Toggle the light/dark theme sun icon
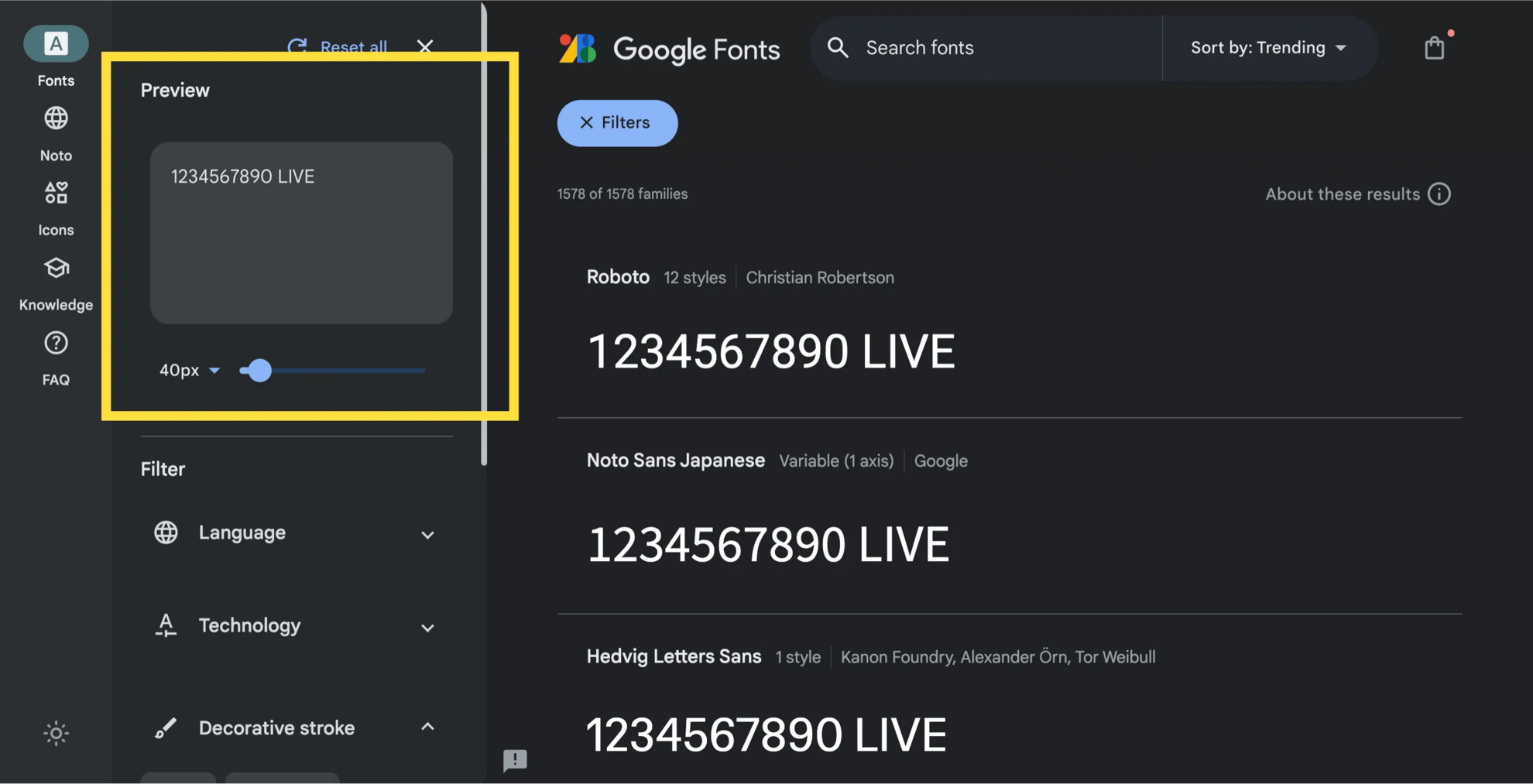1533x784 pixels. (x=56, y=733)
